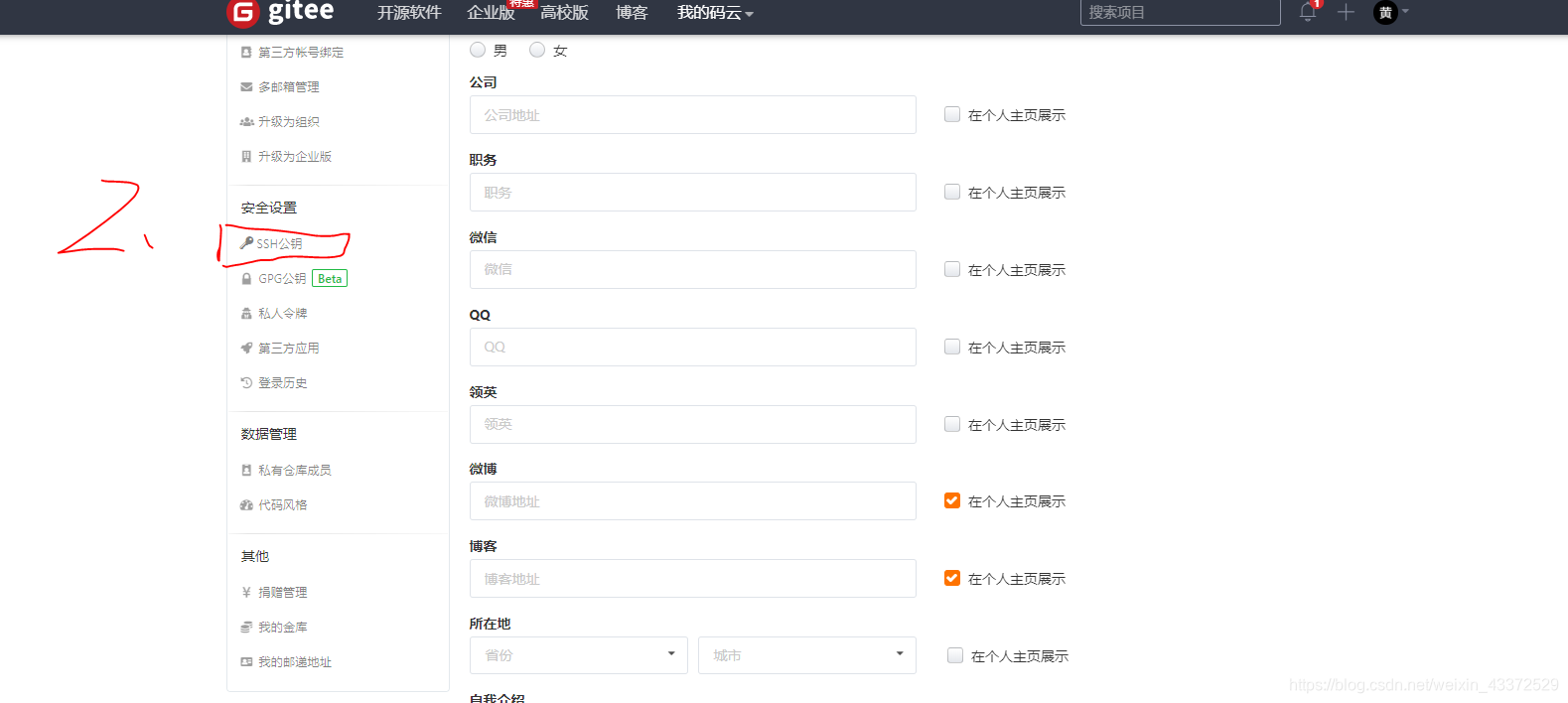Image resolution: width=1568 pixels, height=703 pixels.
Task: Open 多邮箱管理 page
Action: (x=289, y=86)
